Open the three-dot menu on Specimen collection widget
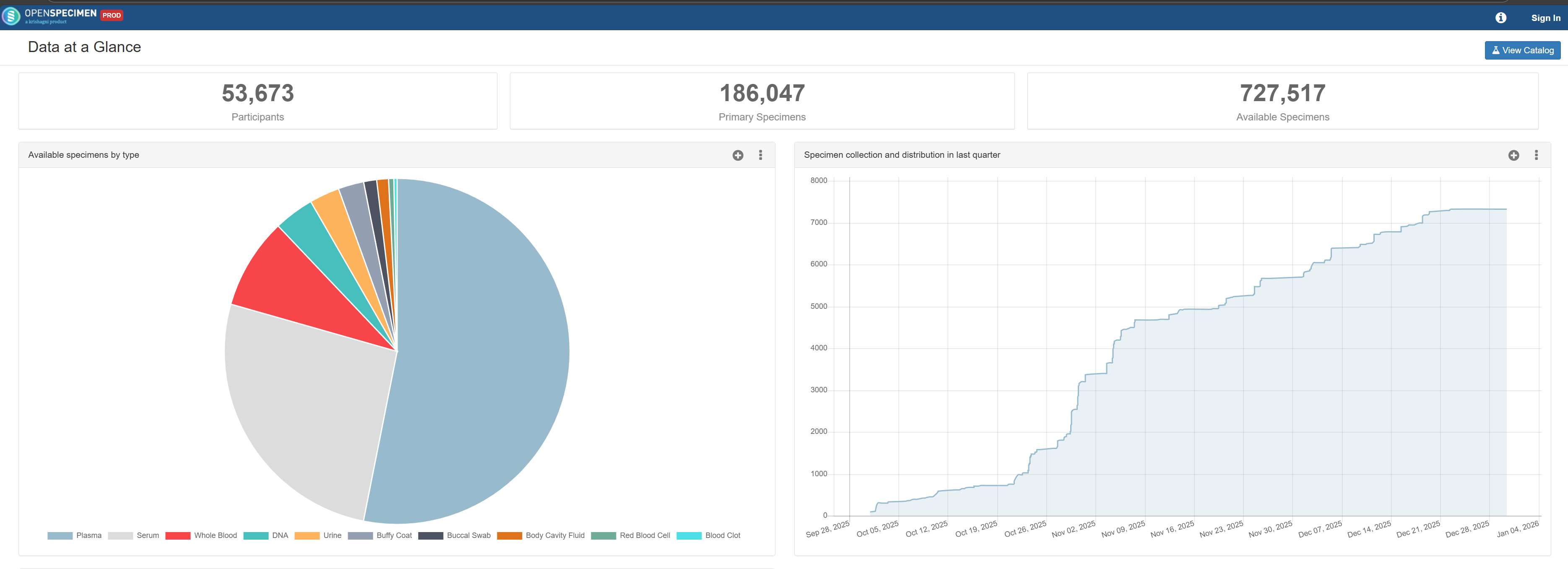The image size is (1568, 569). 1537,155
